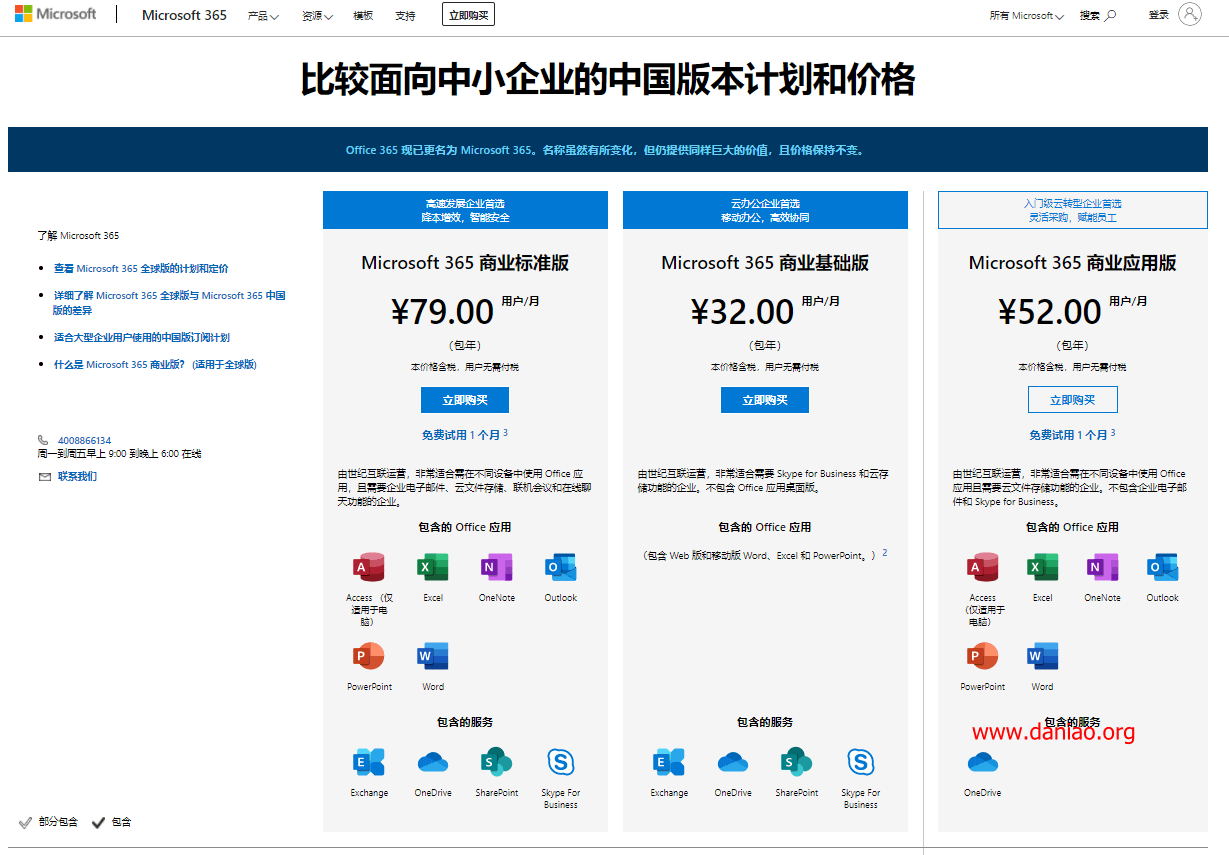1229x855 pixels.
Task: Click the 部分包含 legend label
Action: coord(58,822)
